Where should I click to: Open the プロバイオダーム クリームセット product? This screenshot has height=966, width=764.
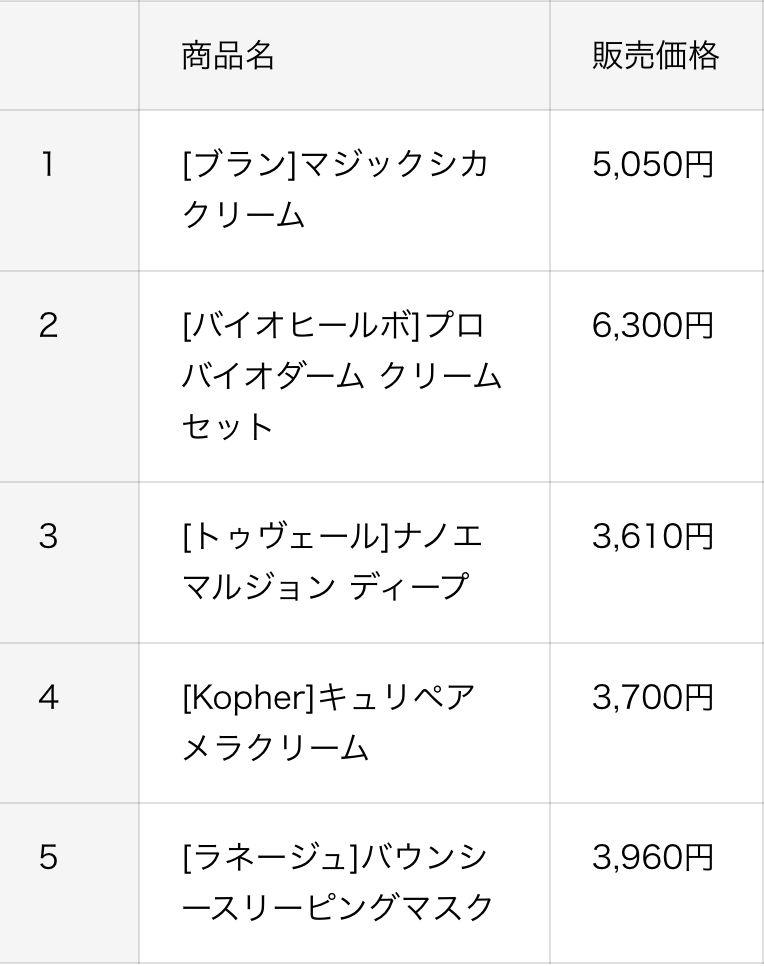(x=340, y=377)
